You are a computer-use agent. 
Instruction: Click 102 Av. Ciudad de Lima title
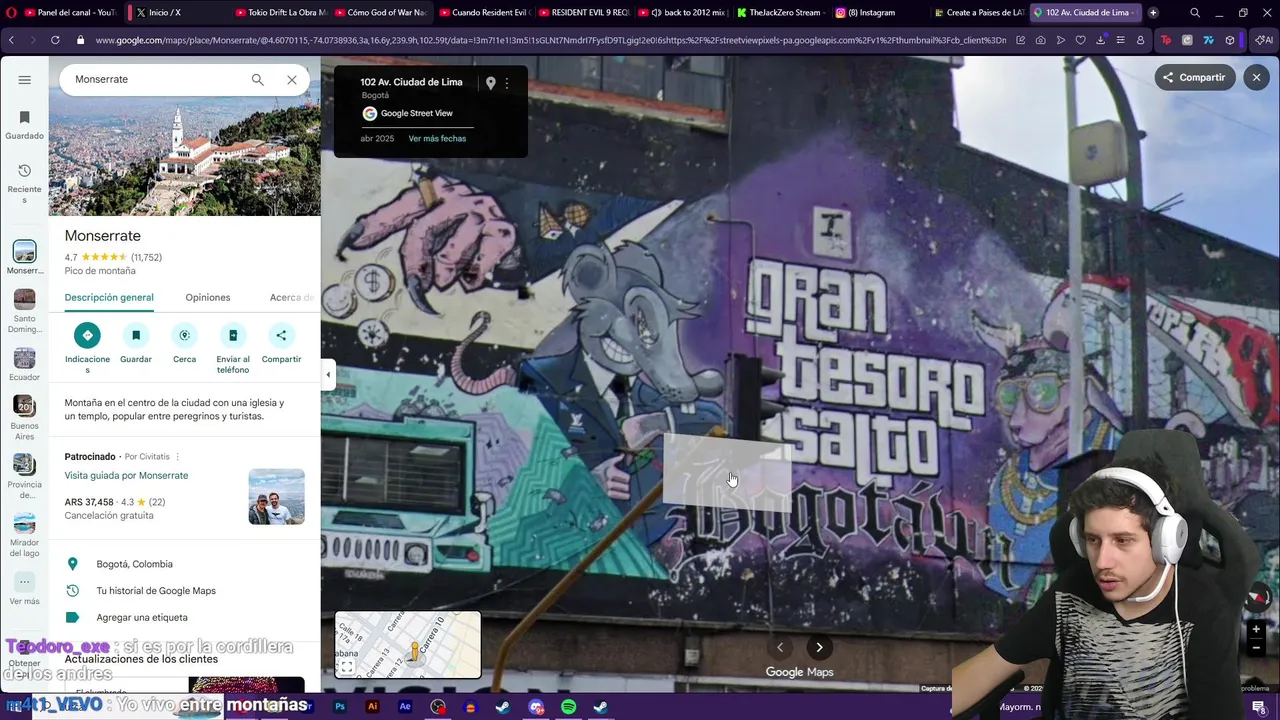click(411, 82)
